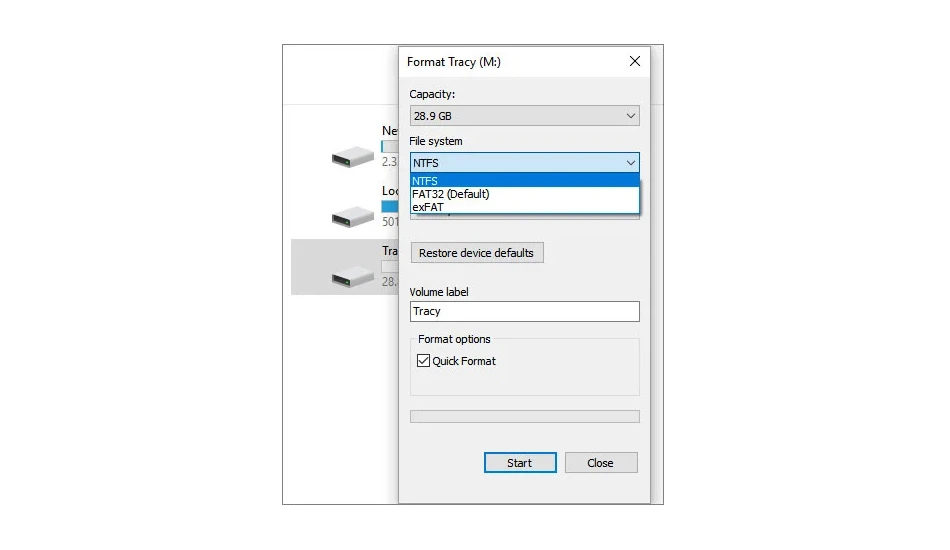Image resolution: width=950 pixels, height=550 pixels.
Task: Choose FAT32 (Default) option
Action: [x=525, y=194]
